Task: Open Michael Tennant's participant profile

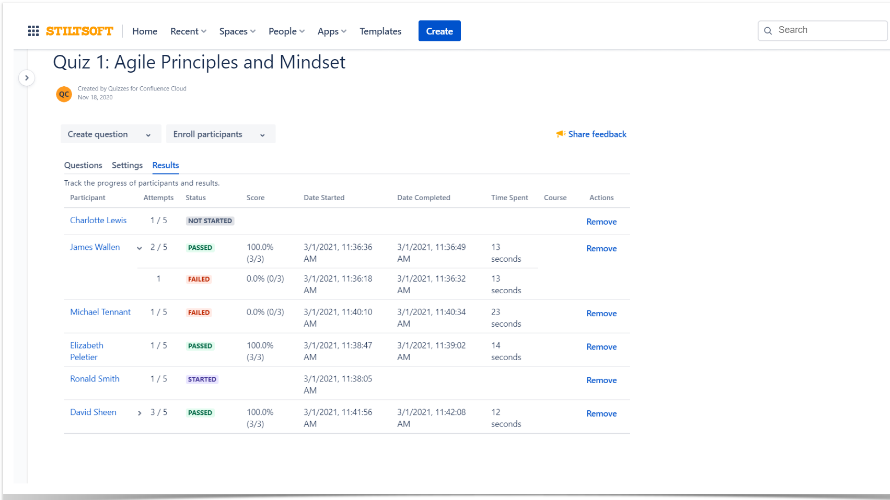Action: [100, 312]
